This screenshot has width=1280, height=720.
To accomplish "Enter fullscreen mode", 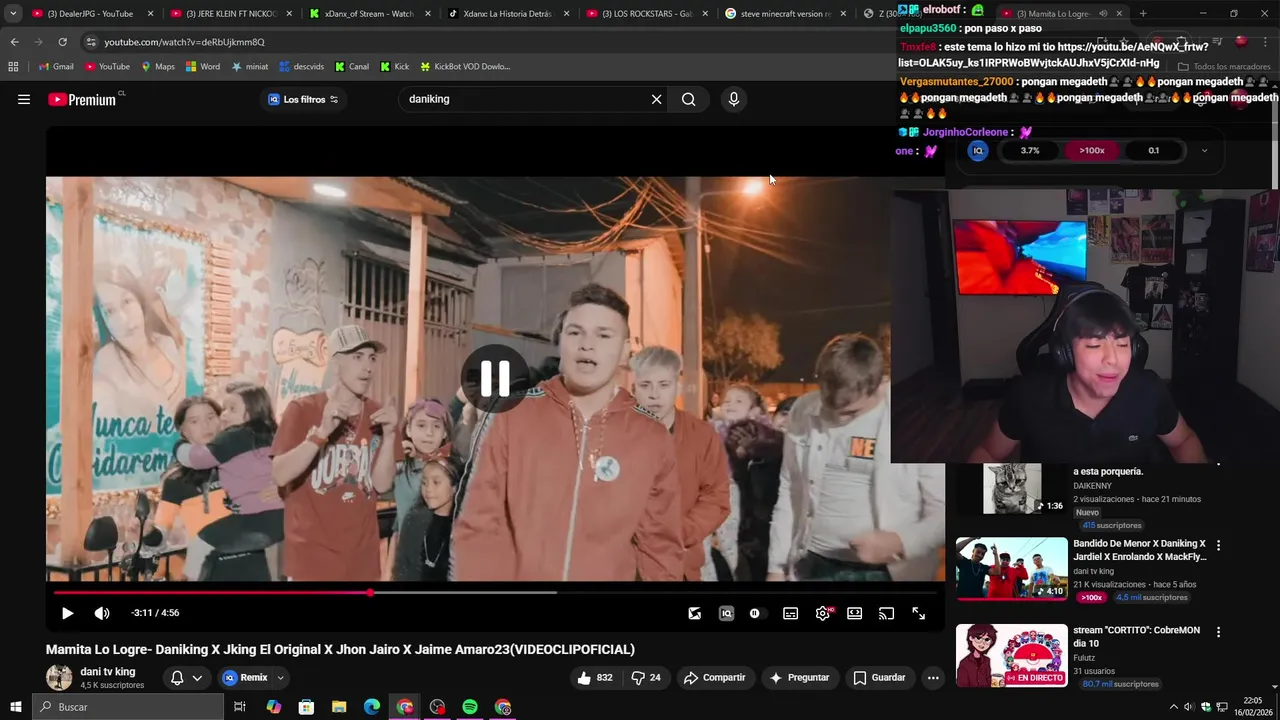I will [x=918, y=613].
